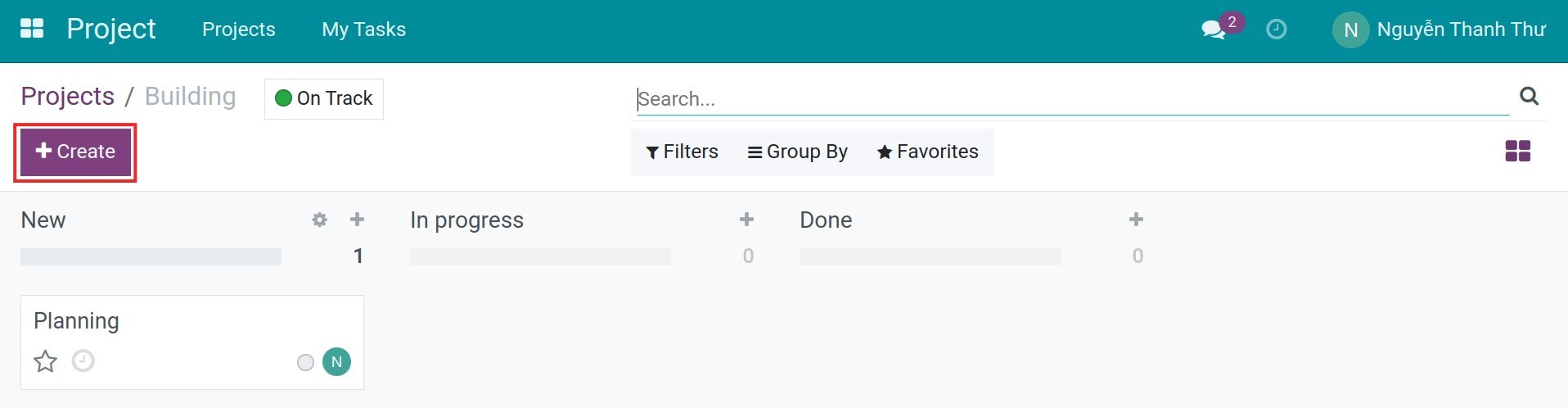This screenshot has height=408, width=1568.
Task: Click the search magnifier icon
Action: 1529,97
